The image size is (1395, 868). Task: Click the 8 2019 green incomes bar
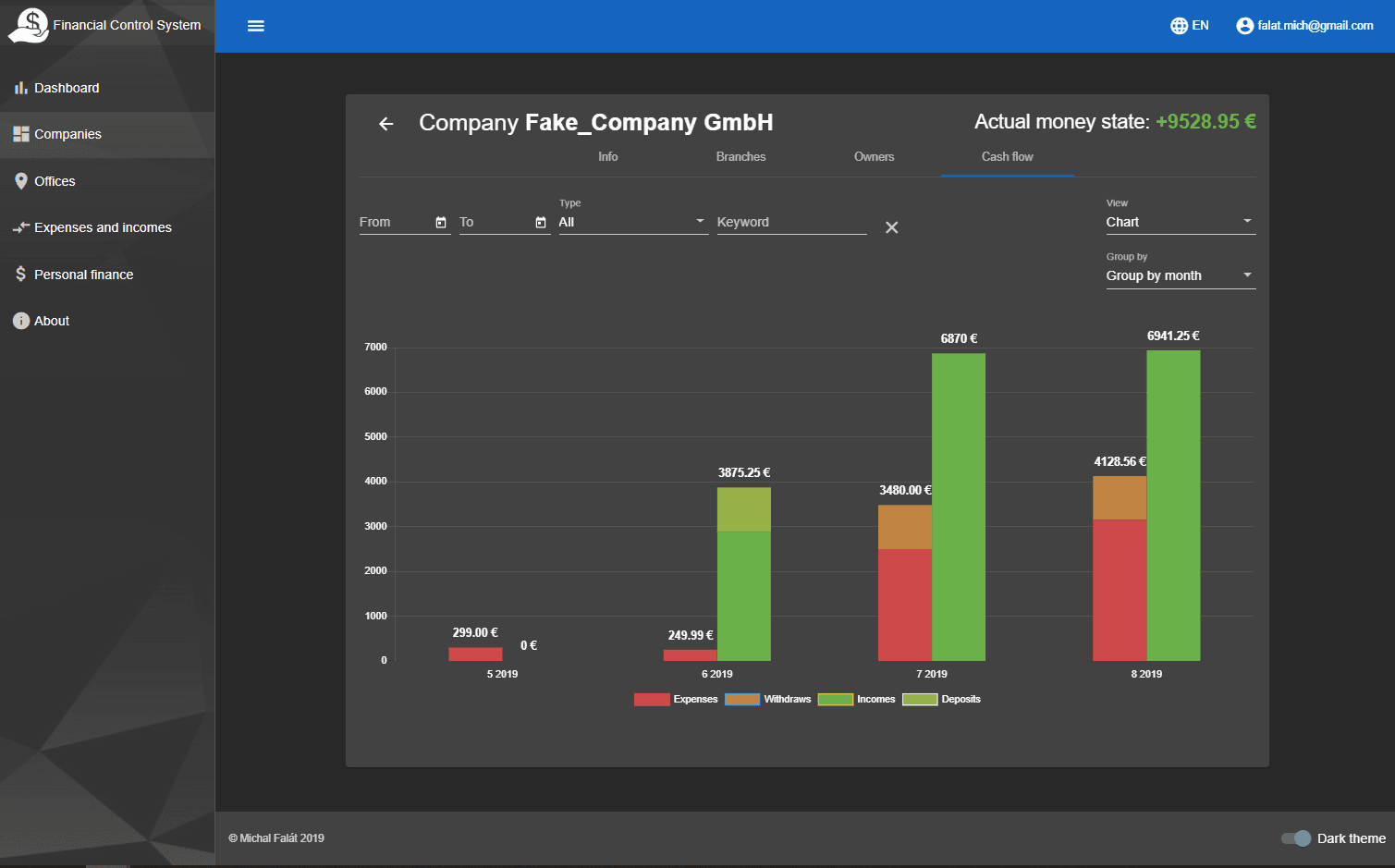click(1173, 506)
